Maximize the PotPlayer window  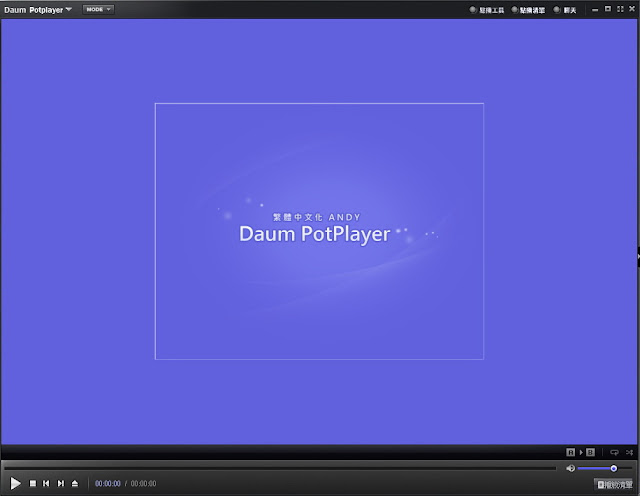click(x=608, y=9)
